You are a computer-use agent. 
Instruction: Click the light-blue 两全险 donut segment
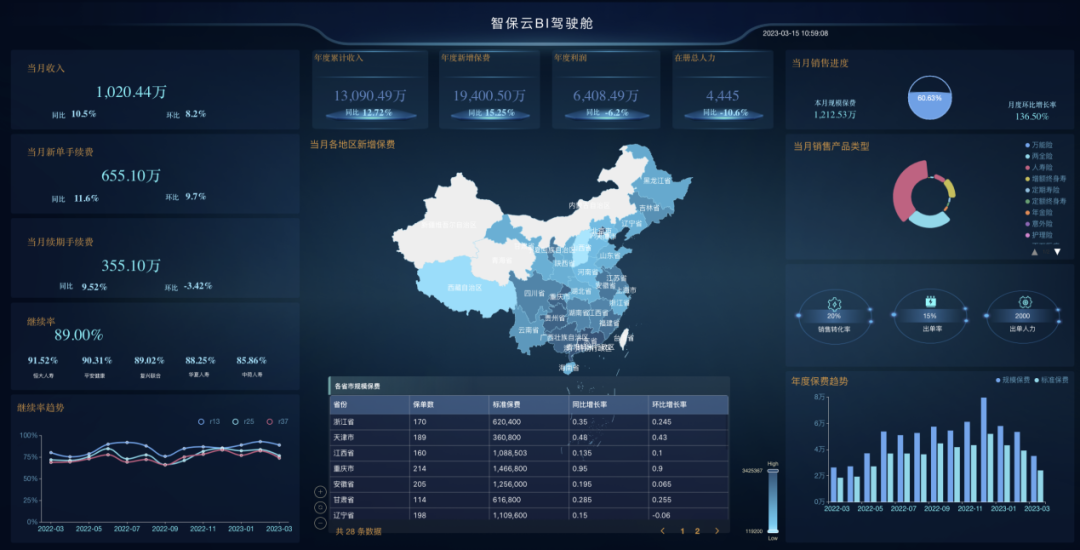tap(929, 220)
